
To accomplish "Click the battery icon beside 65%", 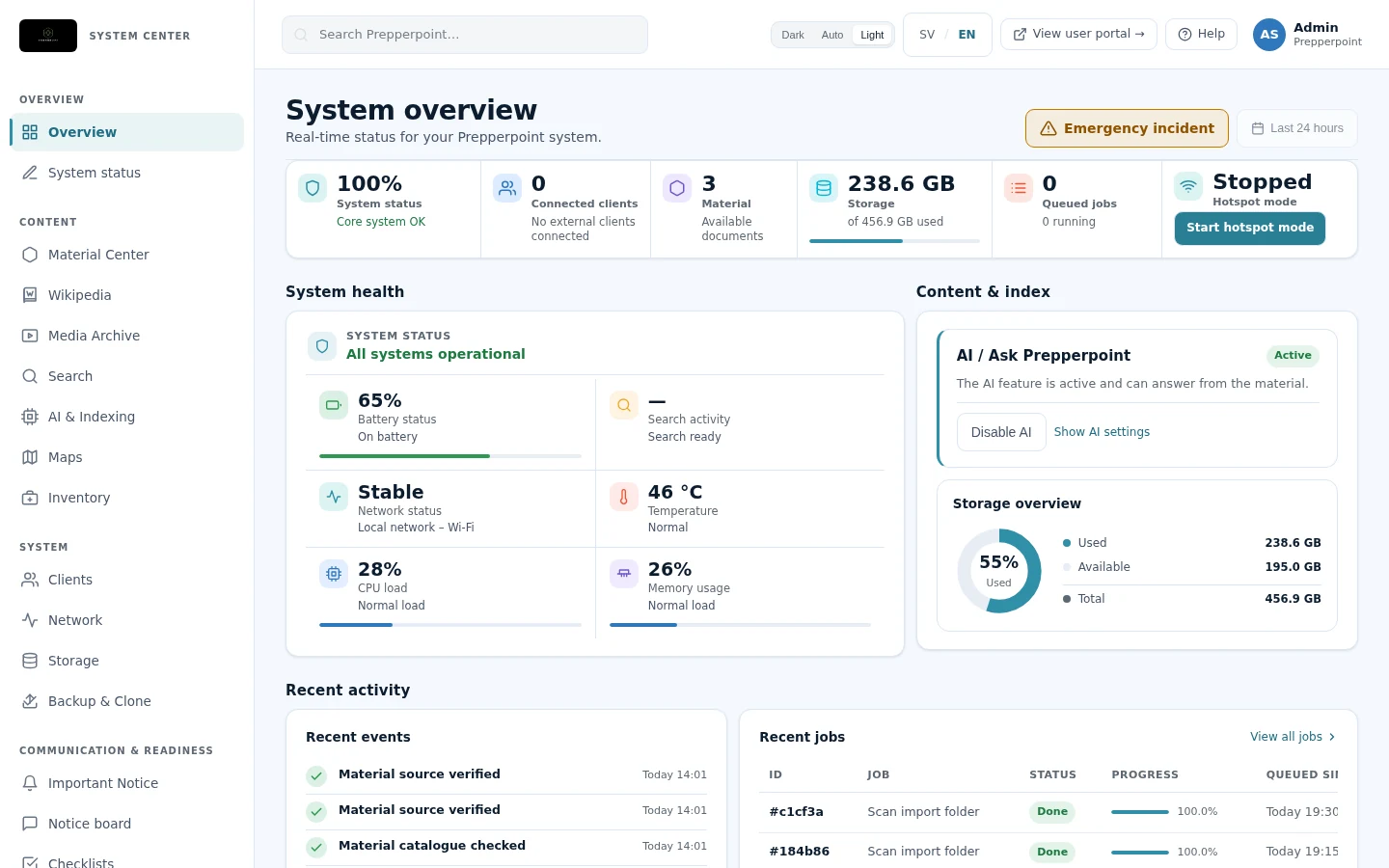I will click(334, 405).
